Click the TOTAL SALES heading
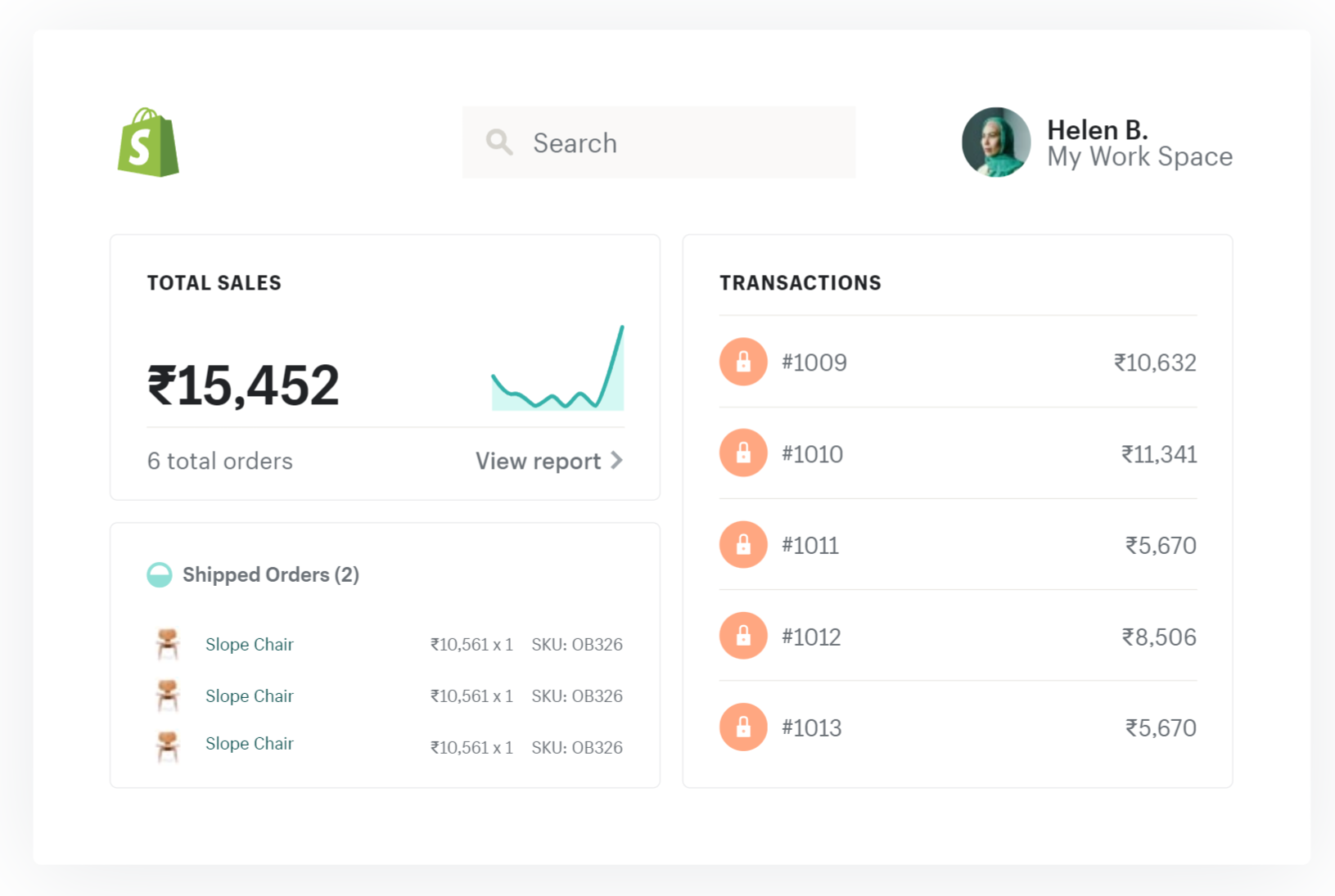 214,283
